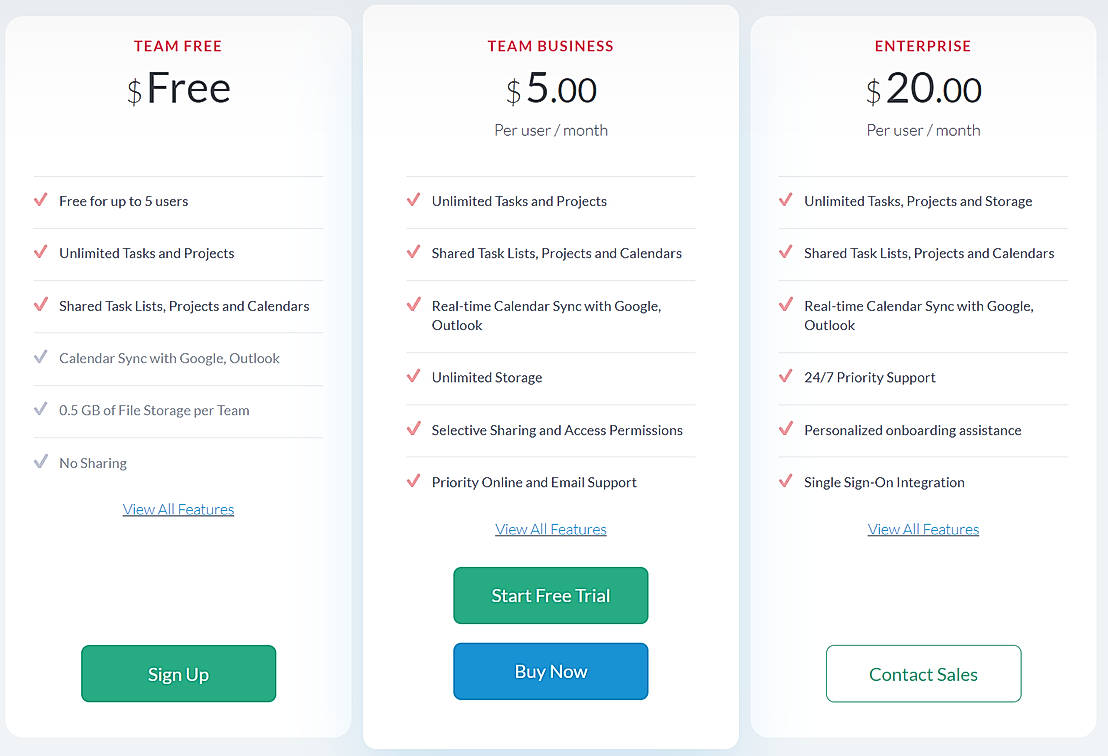This screenshot has height=756, width=1108.
Task: Click checkmark beside Selective Sharing and Access Permissions
Action: pyautogui.click(x=413, y=429)
